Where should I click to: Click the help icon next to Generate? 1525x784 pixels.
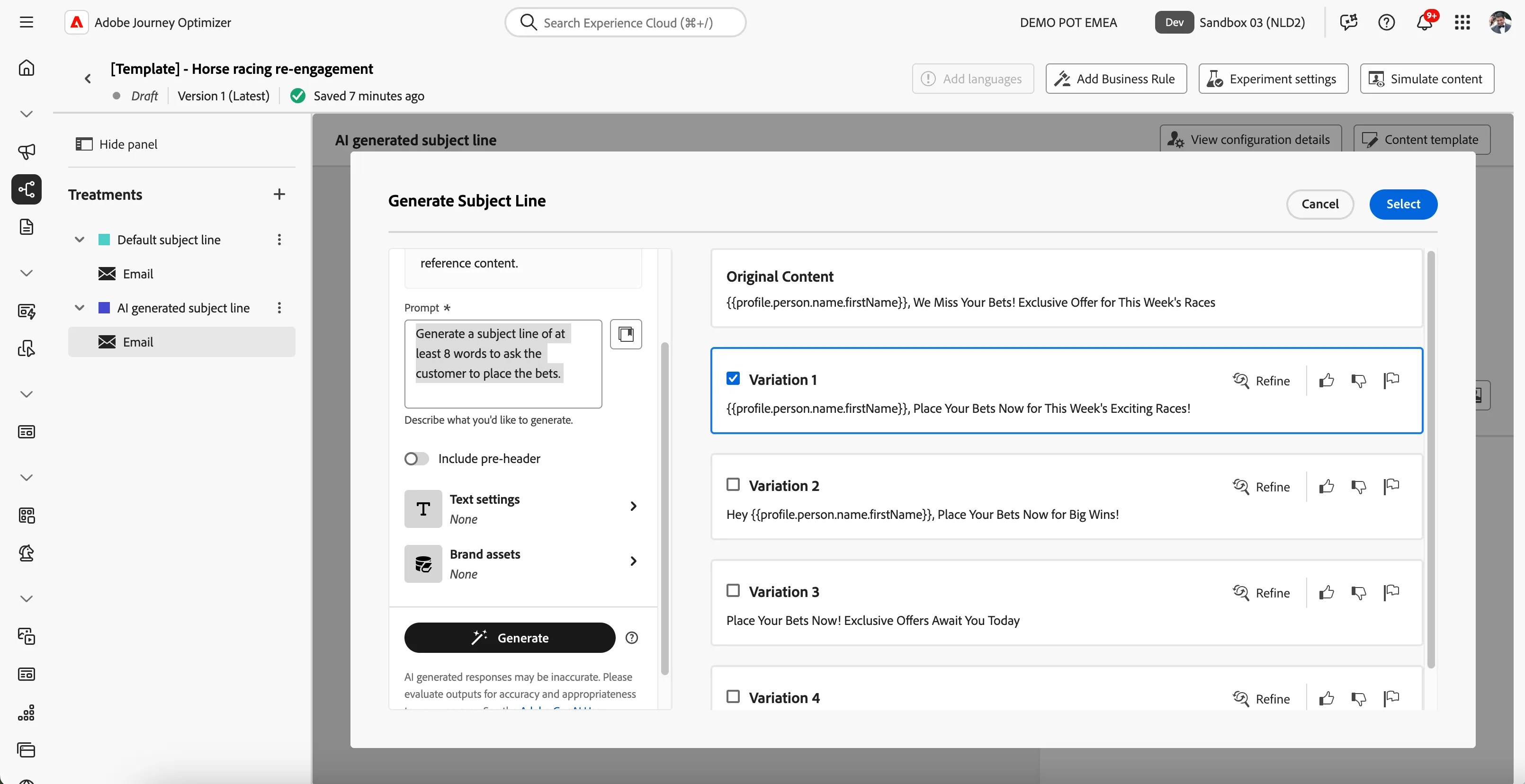click(632, 638)
